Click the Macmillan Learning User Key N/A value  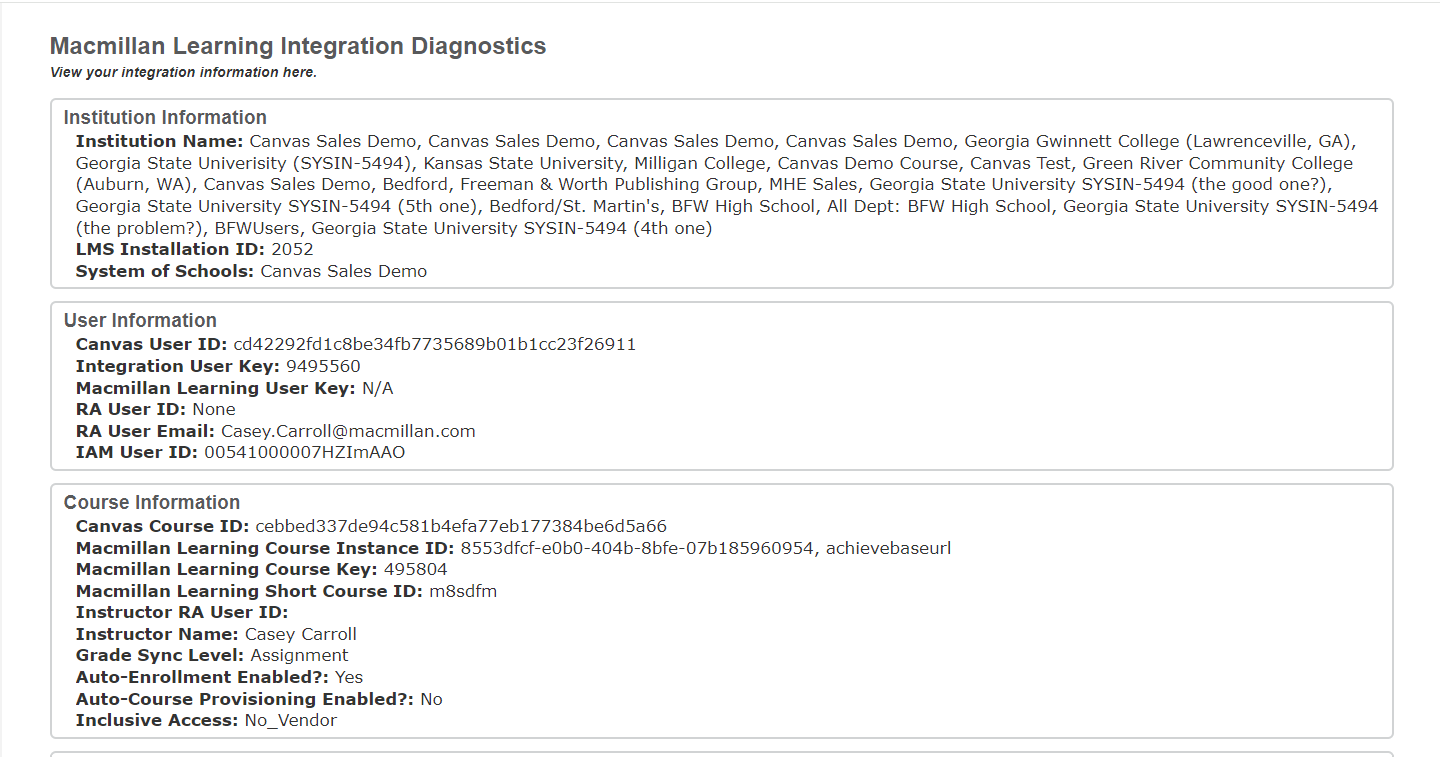(x=378, y=388)
